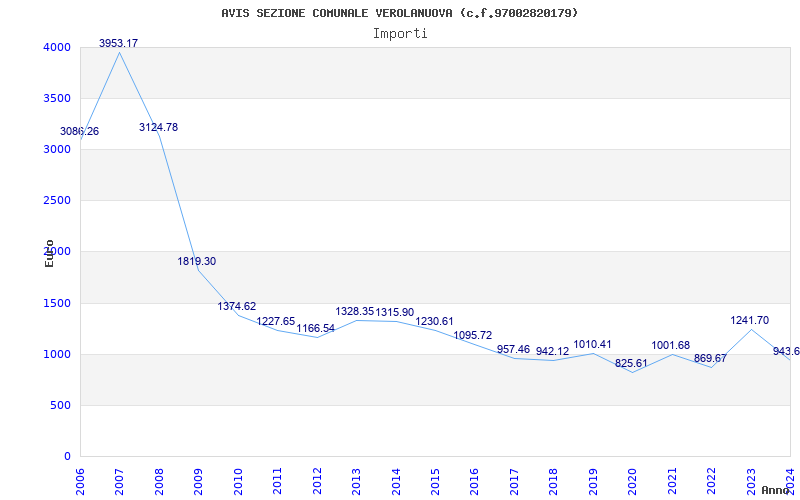Click the year 2018 axis label
This screenshot has width=800, height=500.
click(x=554, y=481)
